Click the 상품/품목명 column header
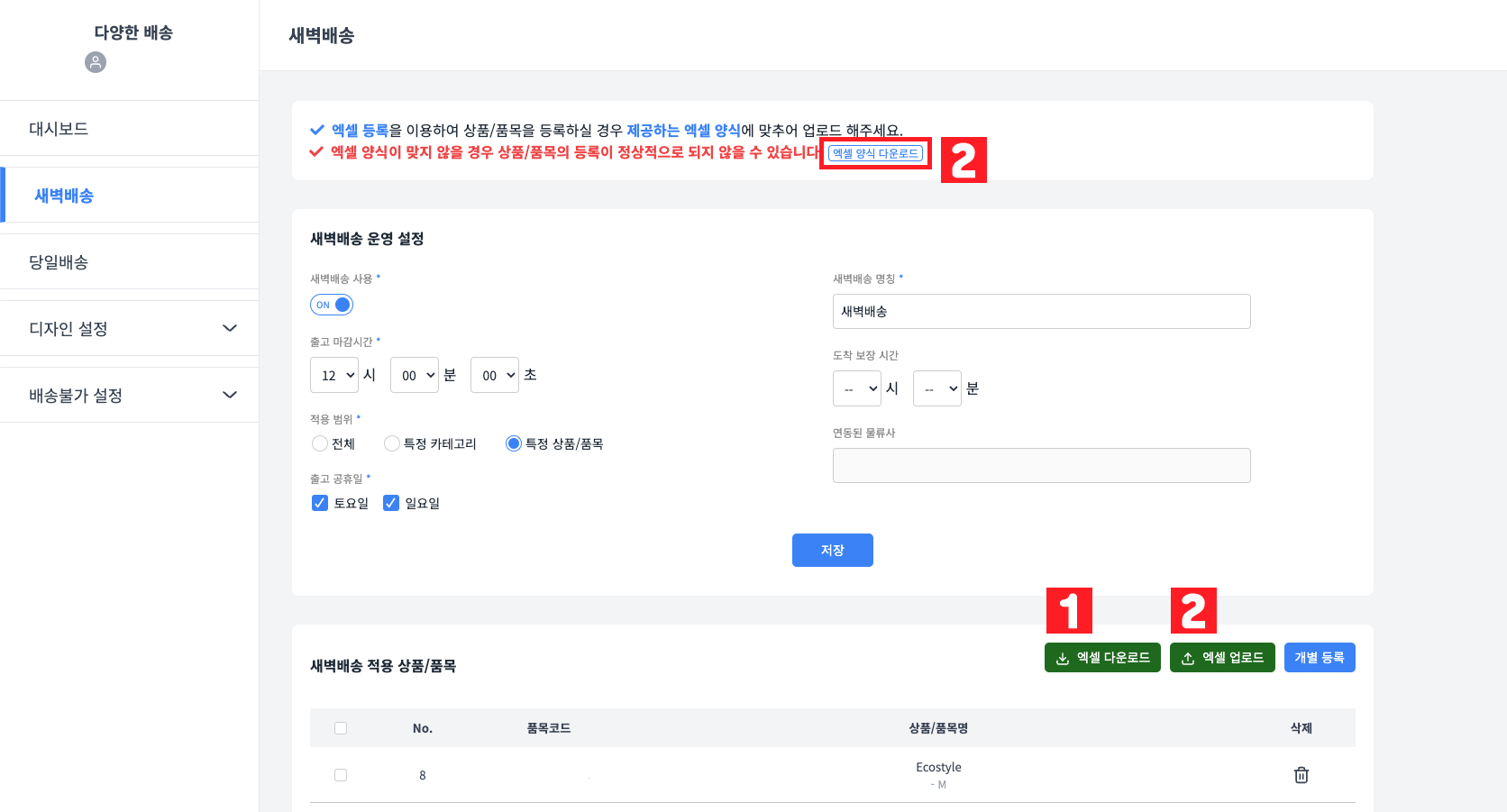1507x812 pixels. click(938, 728)
